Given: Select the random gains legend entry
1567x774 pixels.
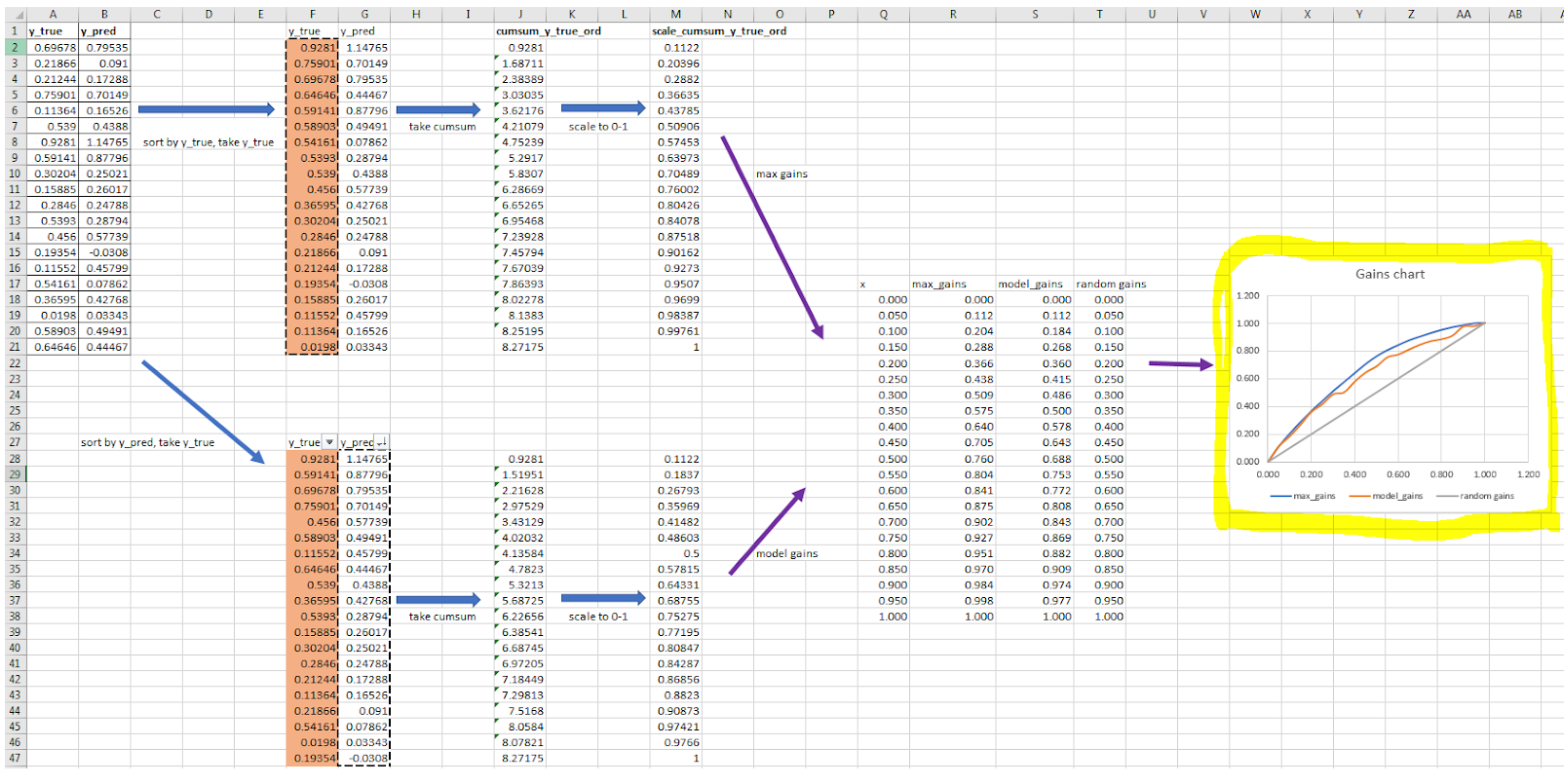Looking at the screenshot, I should pyautogui.click(x=1475, y=496).
